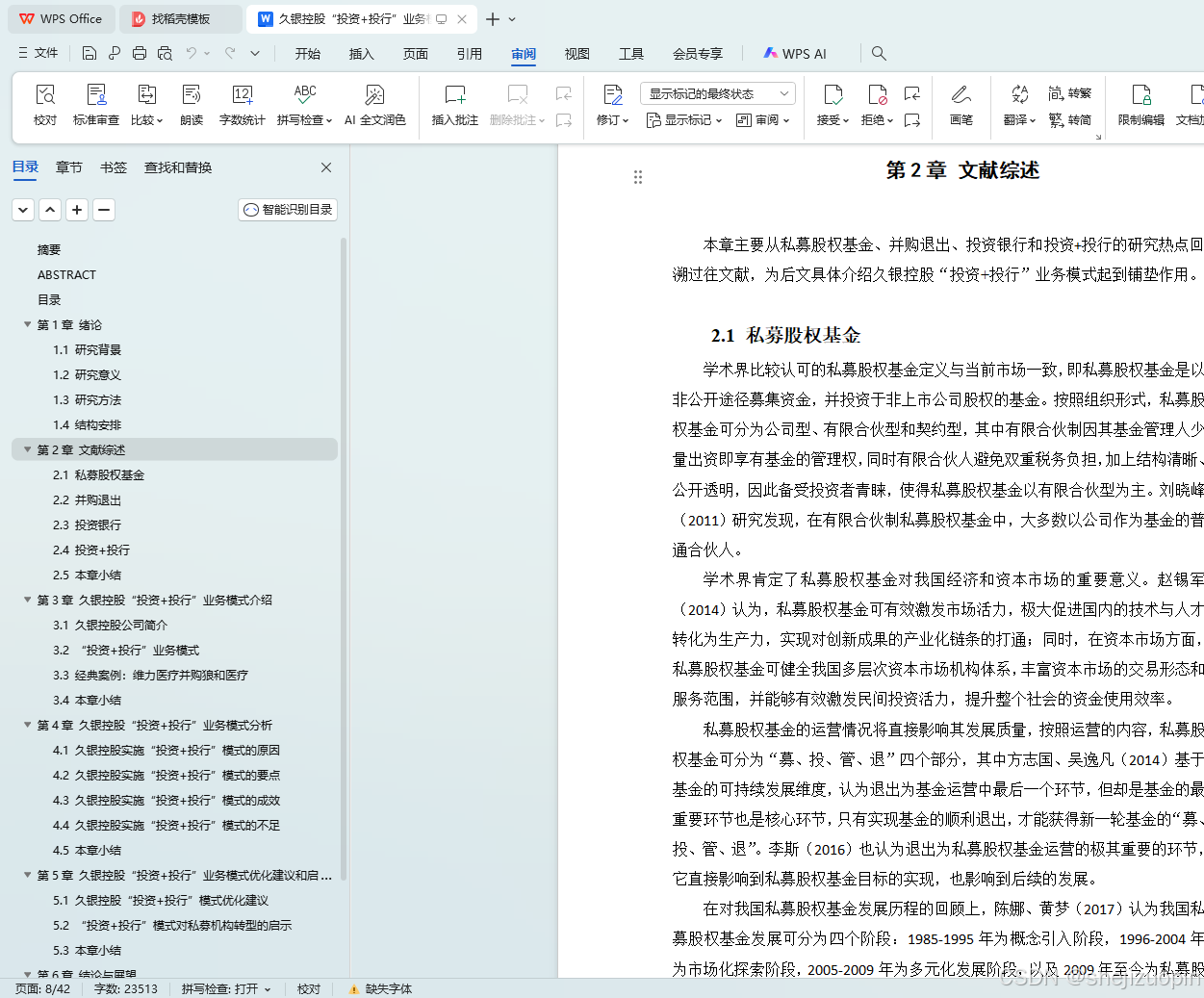Open the 显示标记 dropdown
Screen dimensions: 1204x998
[x=684, y=120]
